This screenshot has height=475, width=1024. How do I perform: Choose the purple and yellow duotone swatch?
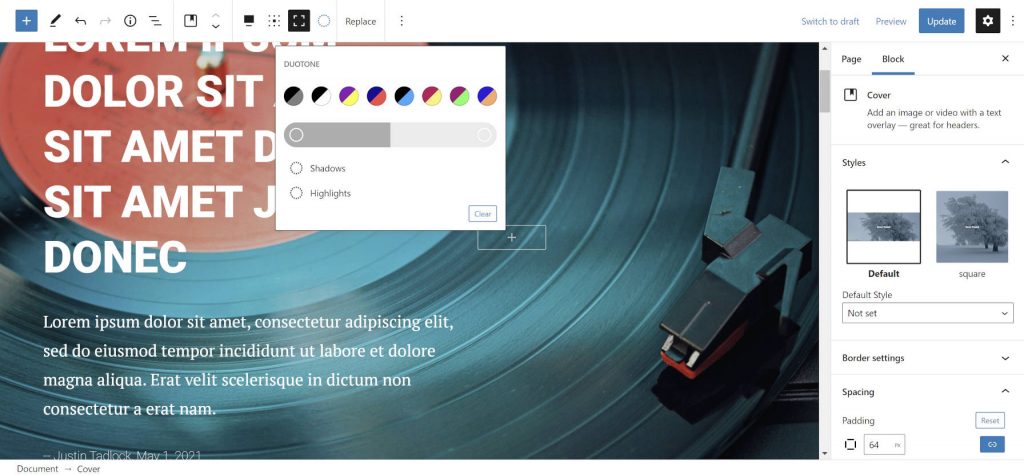[x=348, y=96]
